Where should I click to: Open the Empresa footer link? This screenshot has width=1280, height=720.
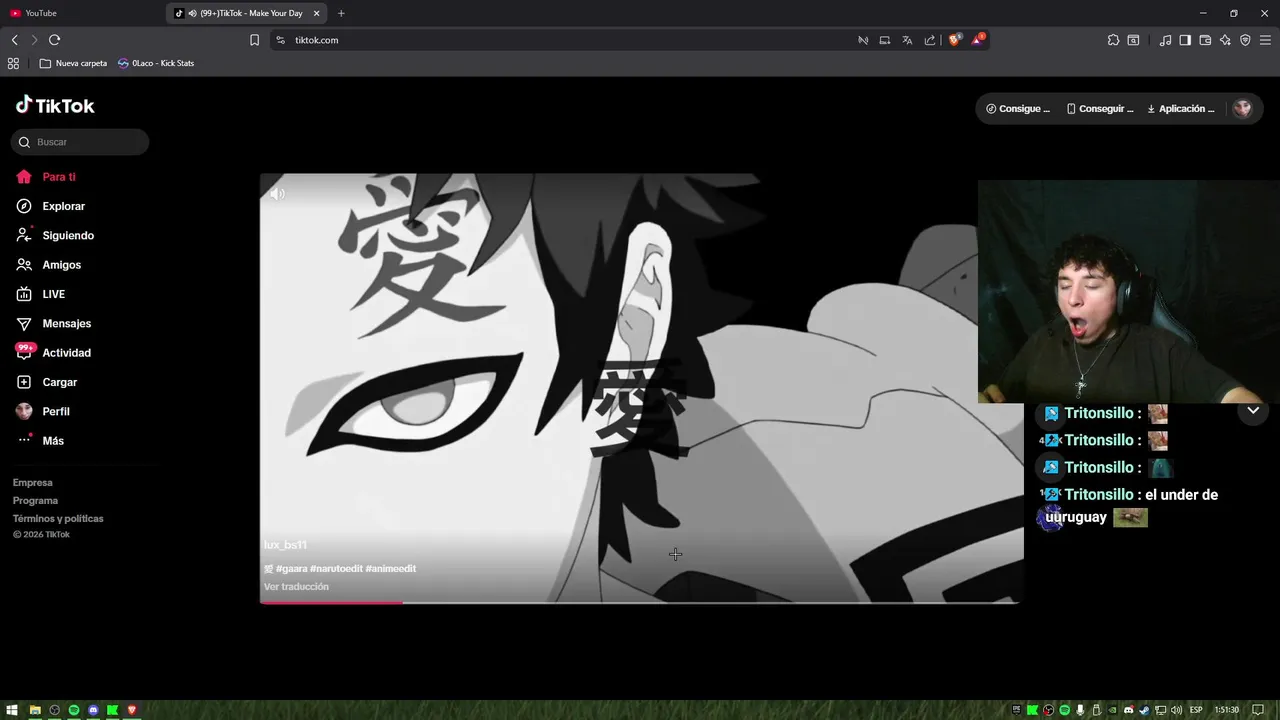pos(33,483)
